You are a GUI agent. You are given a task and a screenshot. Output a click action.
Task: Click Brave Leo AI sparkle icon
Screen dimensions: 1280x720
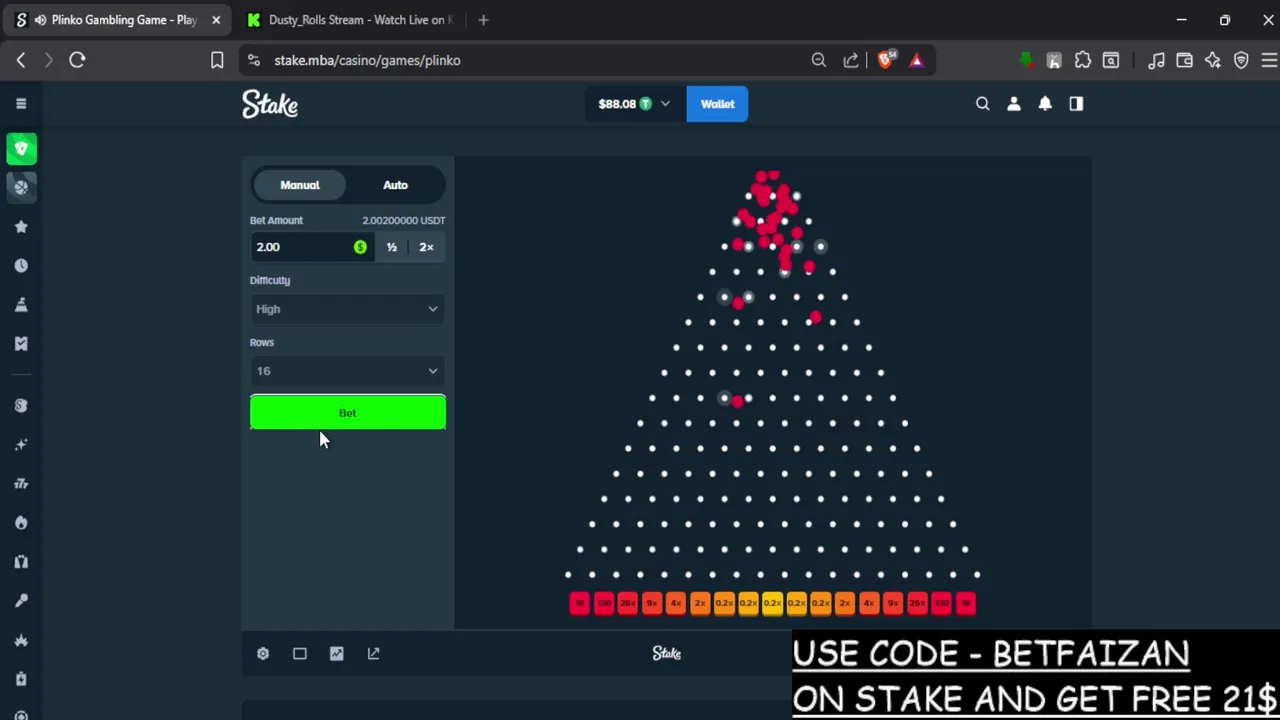(1213, 60)
